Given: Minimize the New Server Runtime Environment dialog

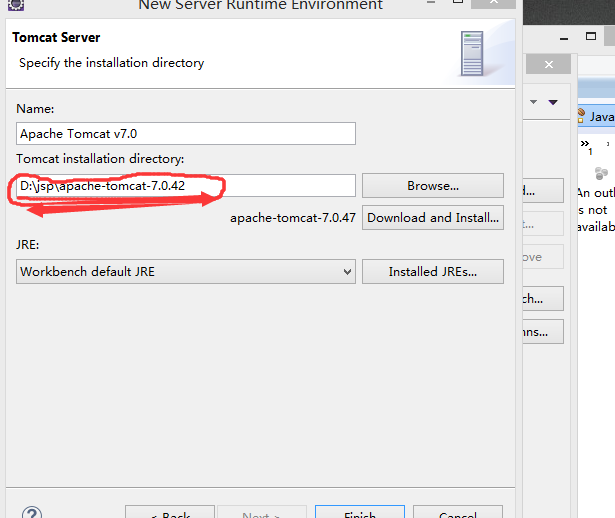Looking at the screenshot, I should click(x=431, y=2).
